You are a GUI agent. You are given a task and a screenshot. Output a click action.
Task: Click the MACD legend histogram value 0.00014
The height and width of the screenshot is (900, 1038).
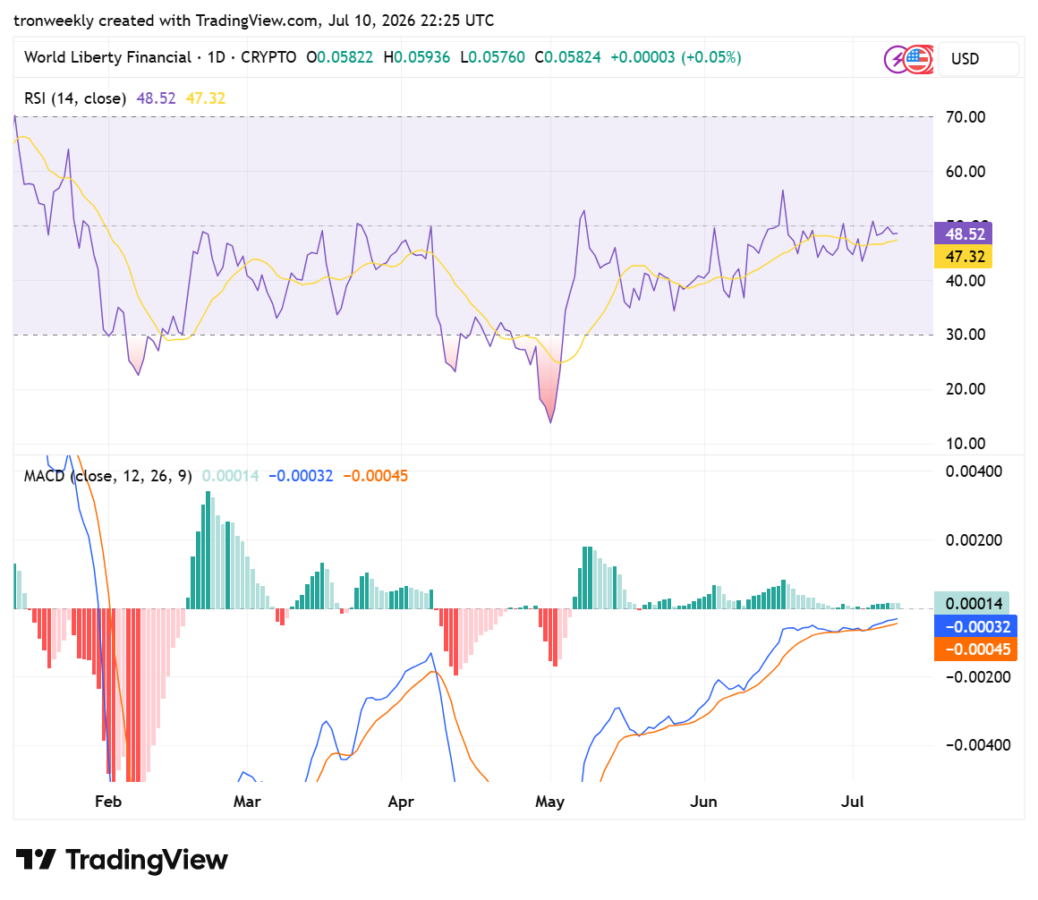230,476
